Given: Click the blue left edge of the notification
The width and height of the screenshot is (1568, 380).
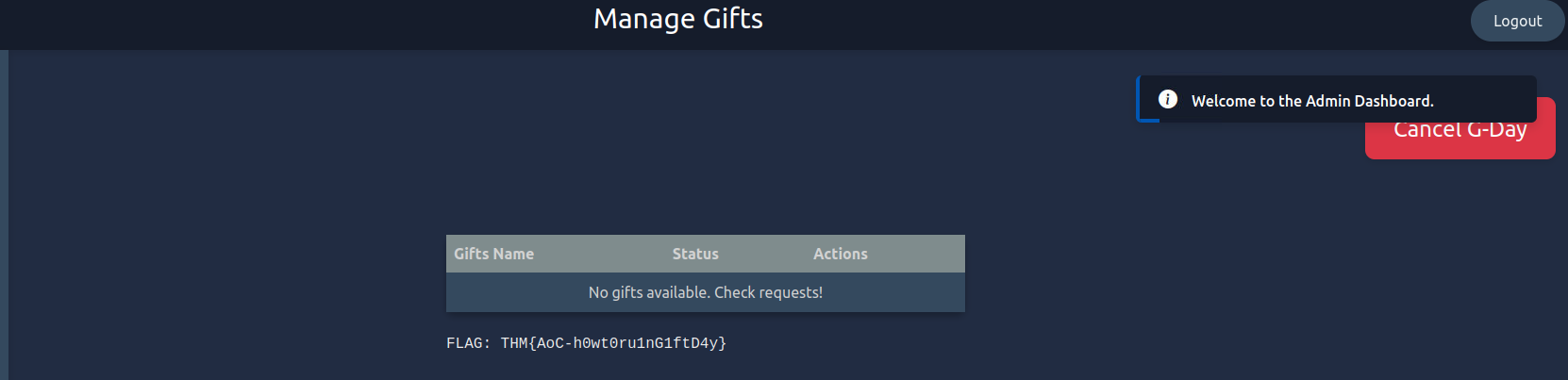Looking at the screenshot, I should (x=1139, y=99).
